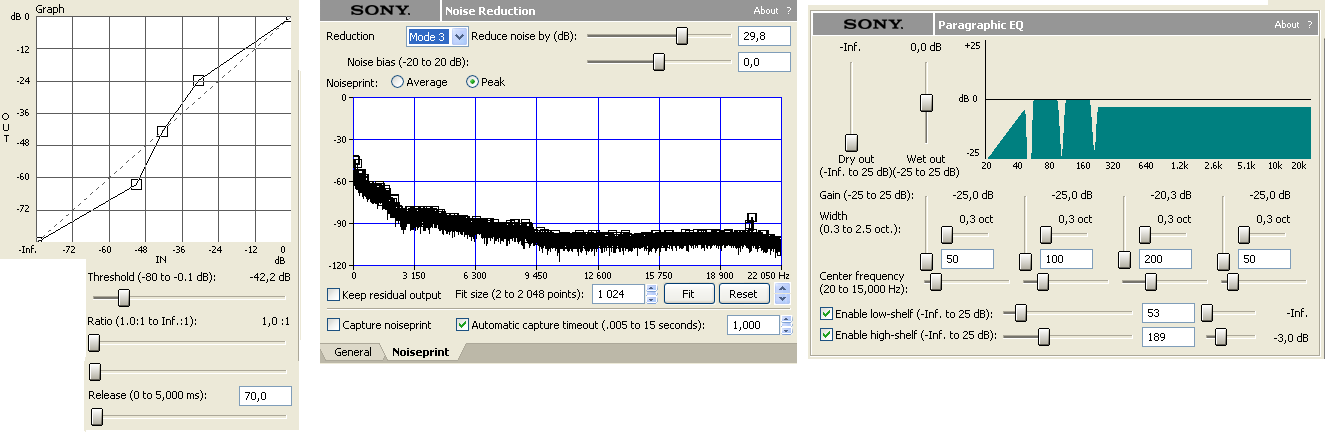Toggle the Capture noiseprint checkbox
Viewport: 1330px width, 433px height.
(334, 325)
